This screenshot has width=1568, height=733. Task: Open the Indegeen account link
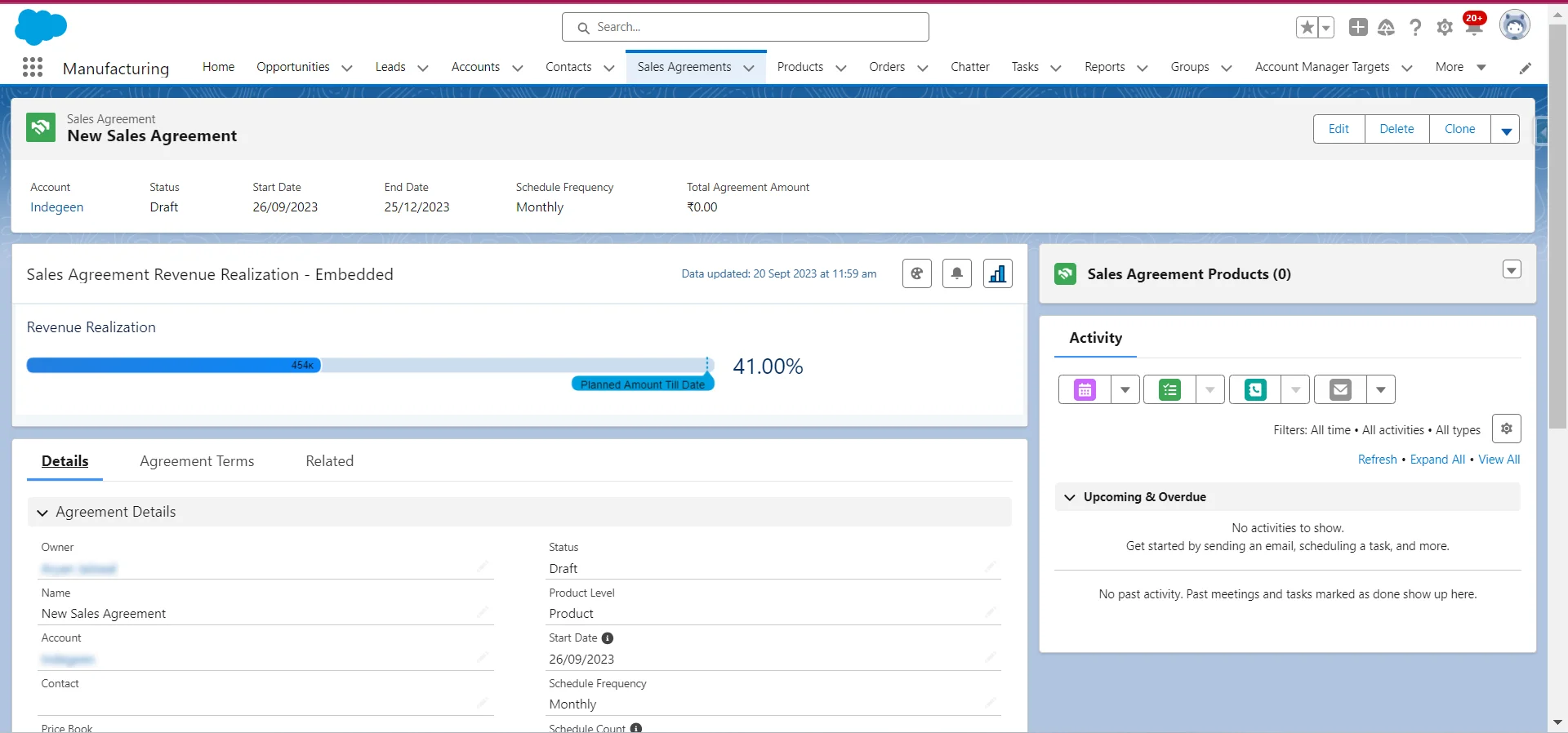point(56,207)
